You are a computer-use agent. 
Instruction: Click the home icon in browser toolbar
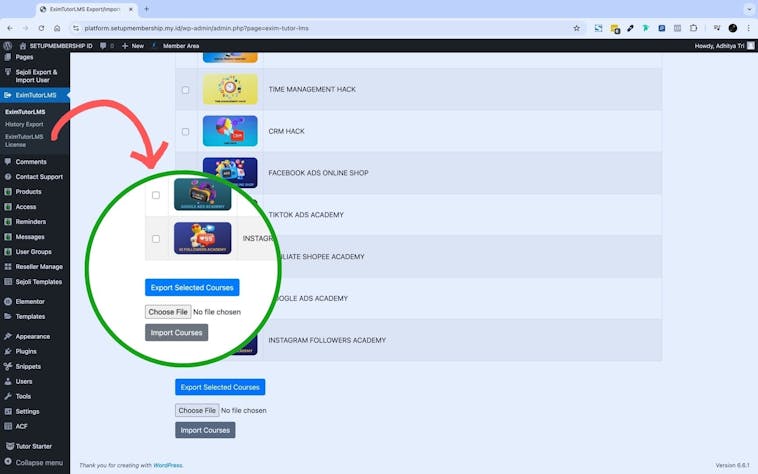(x=57, y=28)
